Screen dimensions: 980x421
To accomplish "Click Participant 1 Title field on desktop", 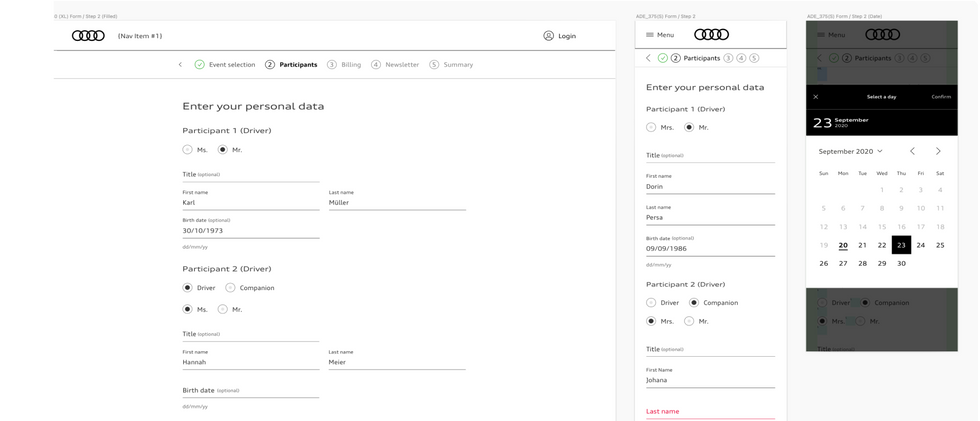I will click(x=251, y=176).
